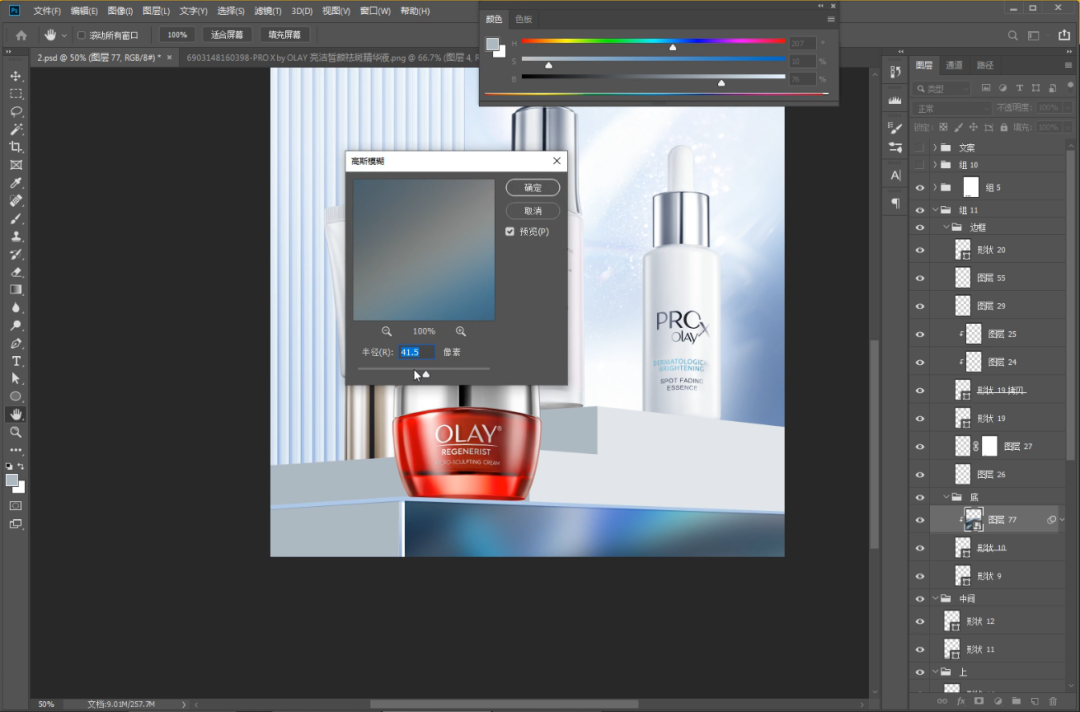The image size is (1080, 712).
Task: Select the Blur tool
Action: coord(16,308)
